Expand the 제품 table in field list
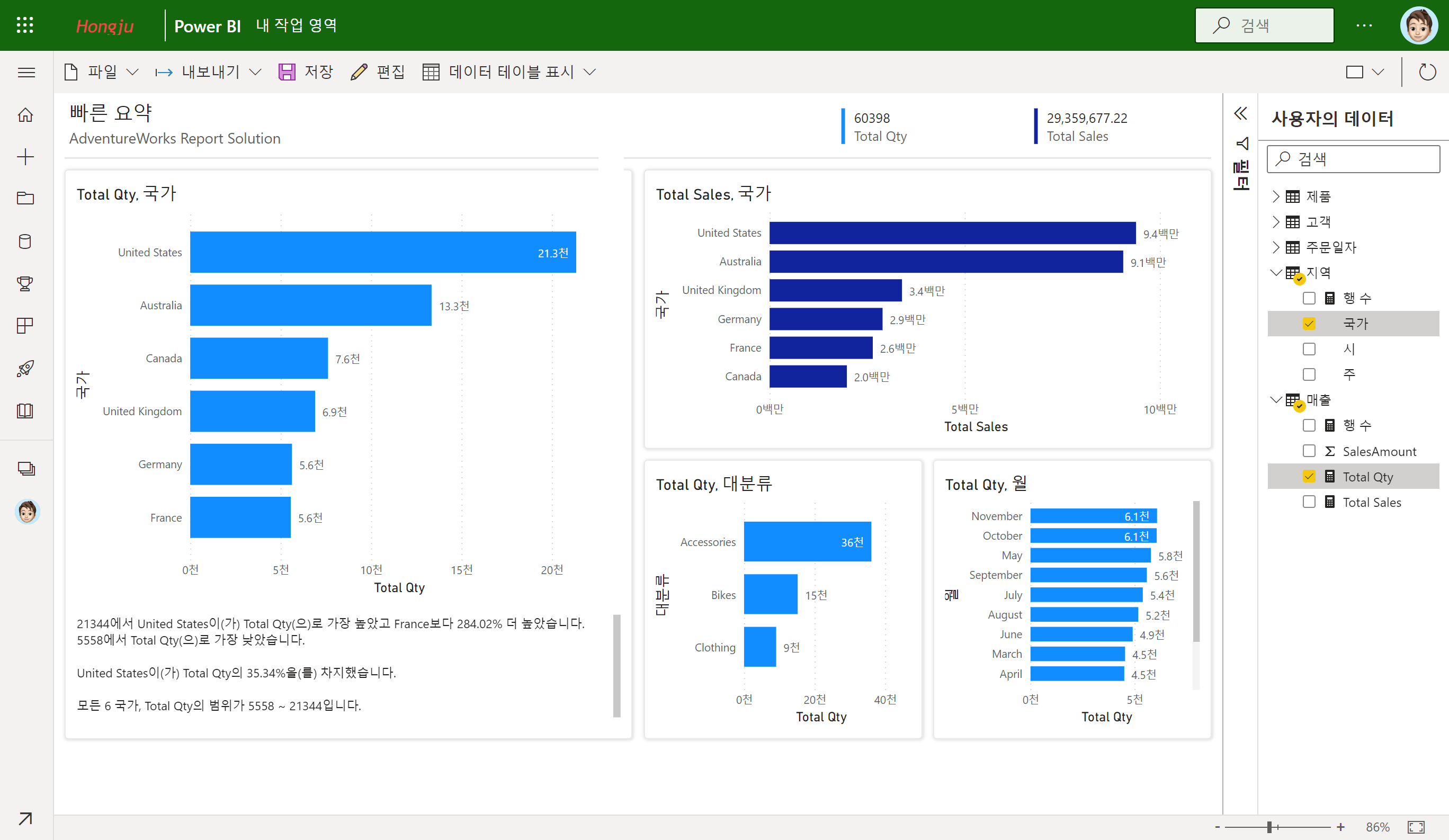Screen dimensions: 1449x840 1275,196
